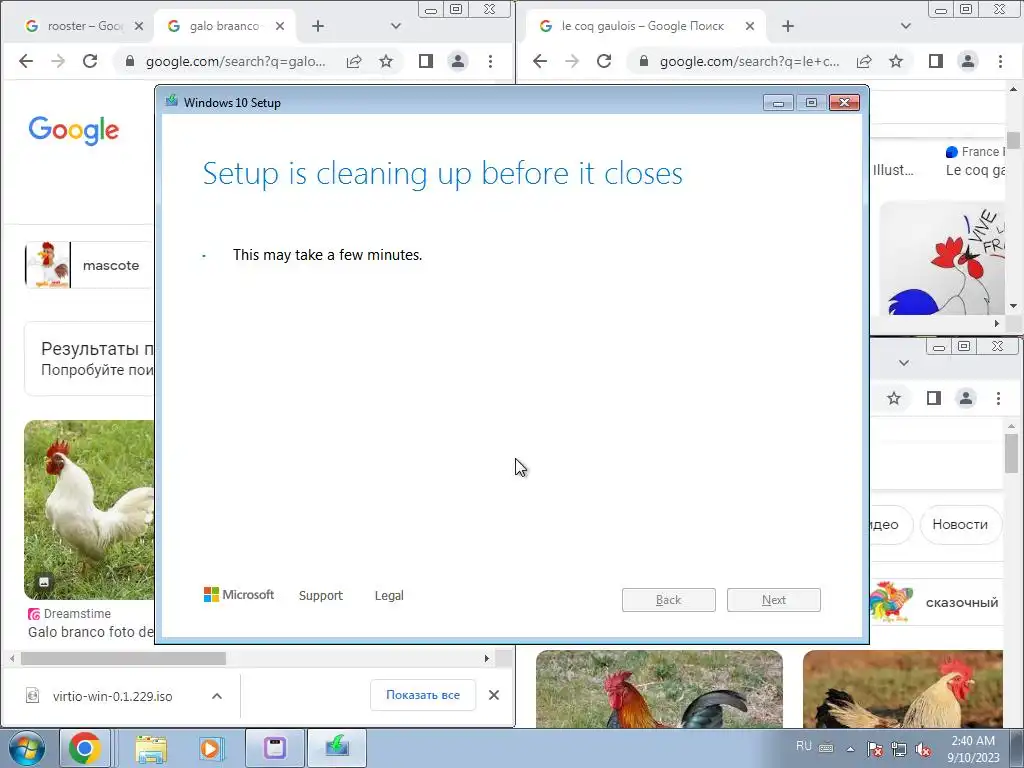Click the left window address bar
Image resolution: width=1024 pixels, height=768 pixels.
coord(235,61)
